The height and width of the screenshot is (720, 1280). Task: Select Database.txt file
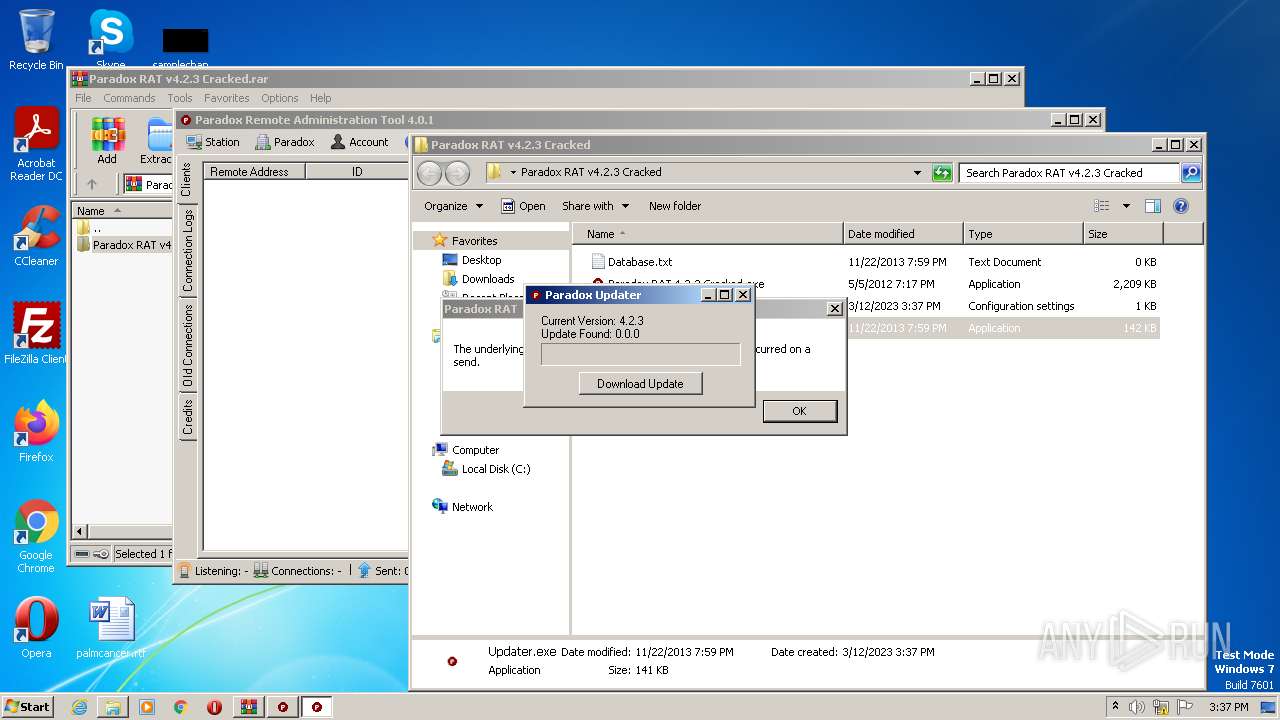pyautogui.click(x=640, y=262)
